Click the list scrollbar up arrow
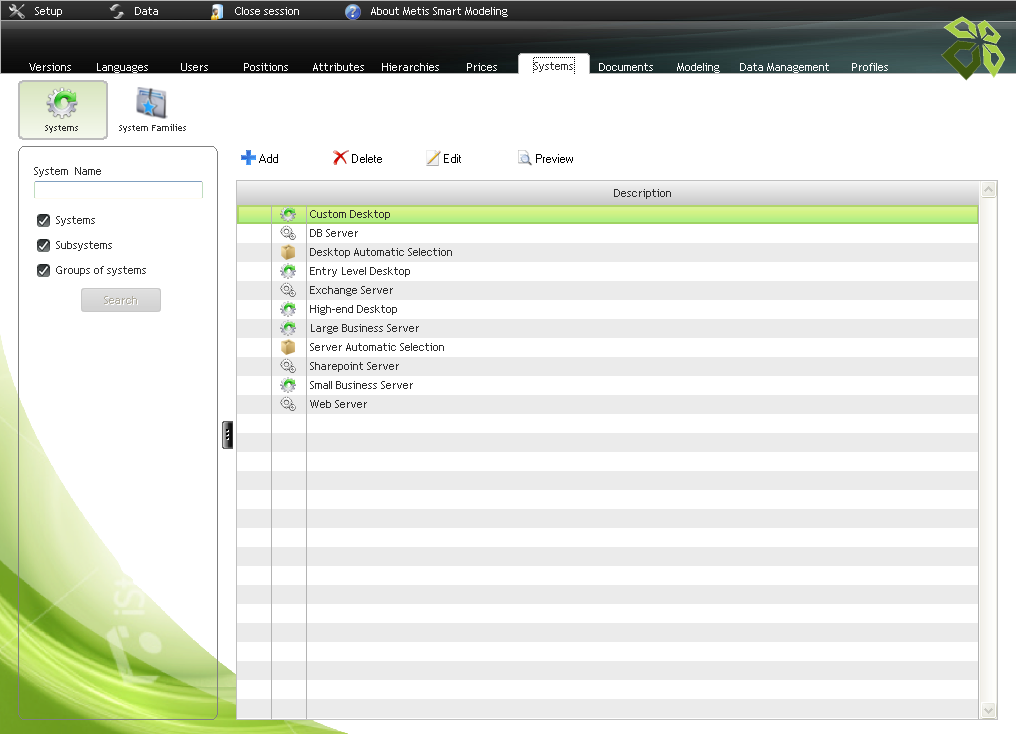This screenshot has width=1016, height=734. (x=988, y=190)
